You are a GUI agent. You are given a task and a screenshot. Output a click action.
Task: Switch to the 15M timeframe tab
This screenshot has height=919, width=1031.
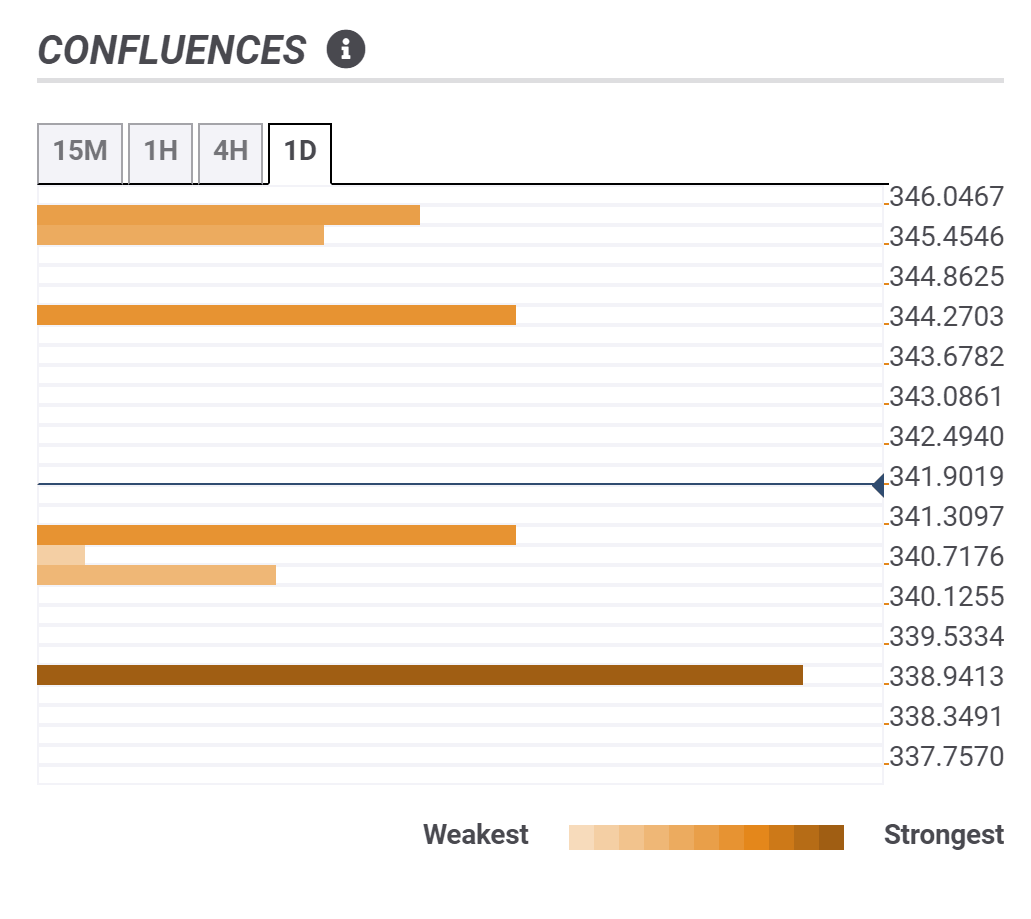pyautogui.click(x=80, y=152)
